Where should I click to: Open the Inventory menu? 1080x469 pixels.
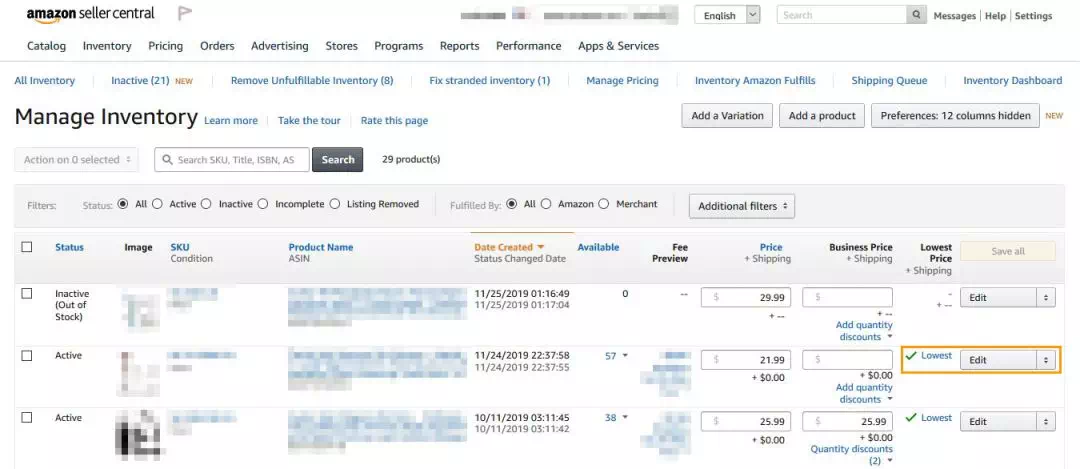pyautogui.click(x=107, y=46)
